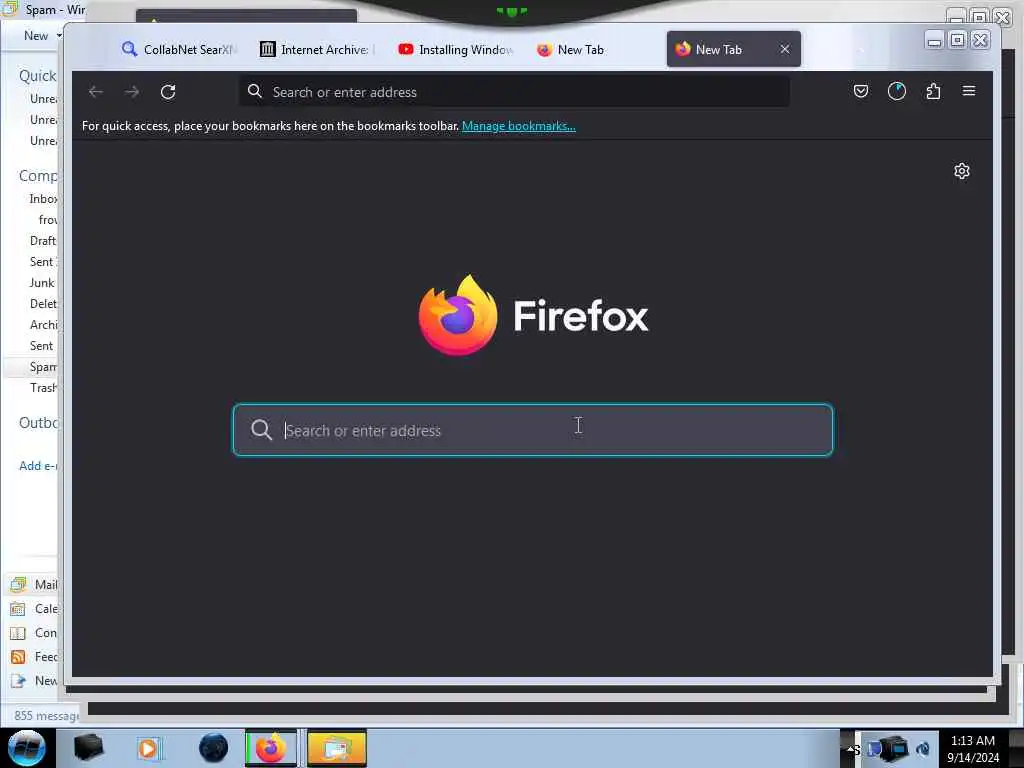
Task: Select Drafts folder in mail window
Action: [43, 241]
